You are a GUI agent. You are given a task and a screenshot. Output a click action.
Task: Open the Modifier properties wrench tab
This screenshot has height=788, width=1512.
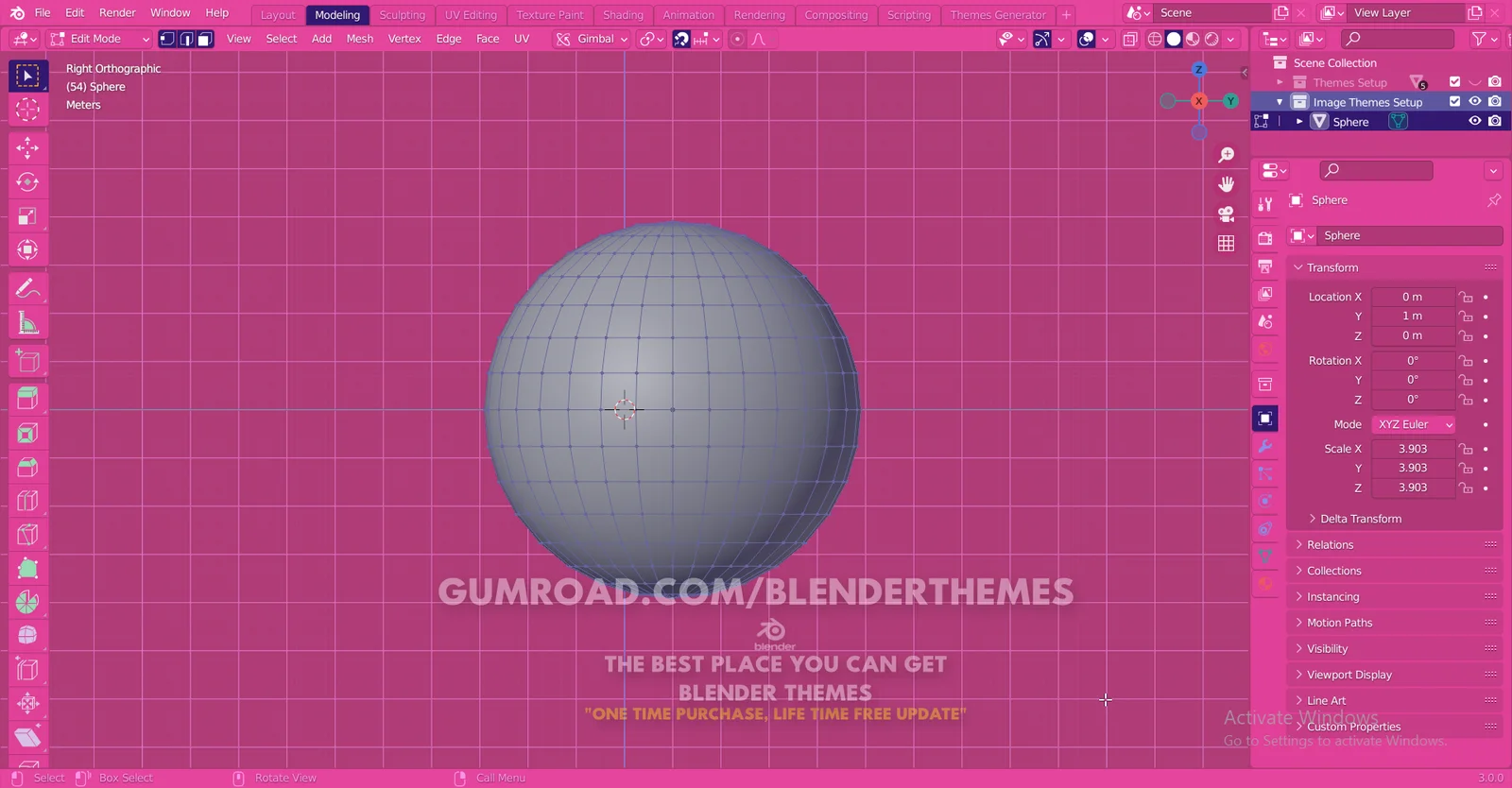coord(1265,446)
